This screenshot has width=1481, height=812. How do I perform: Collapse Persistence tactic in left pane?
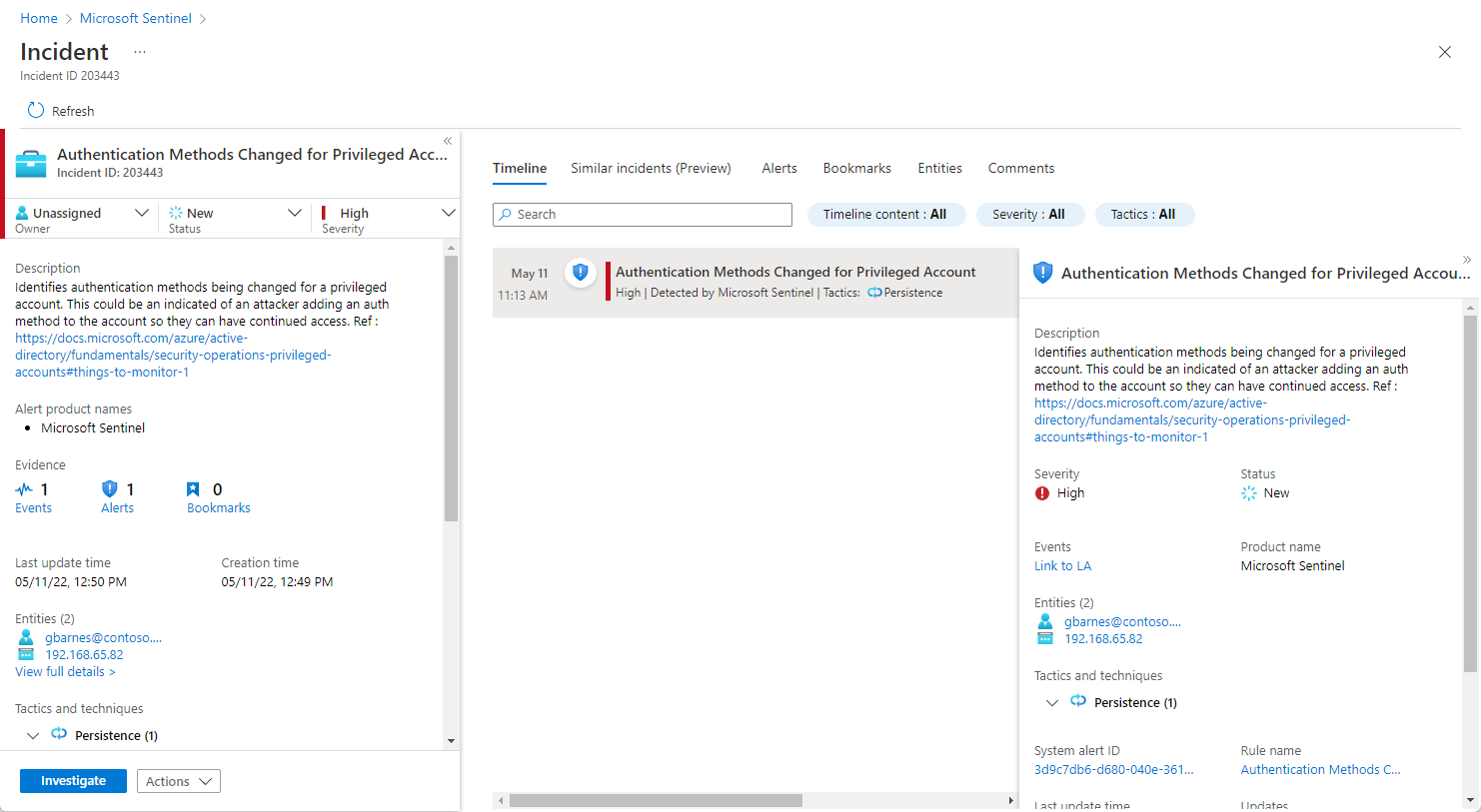33,736
